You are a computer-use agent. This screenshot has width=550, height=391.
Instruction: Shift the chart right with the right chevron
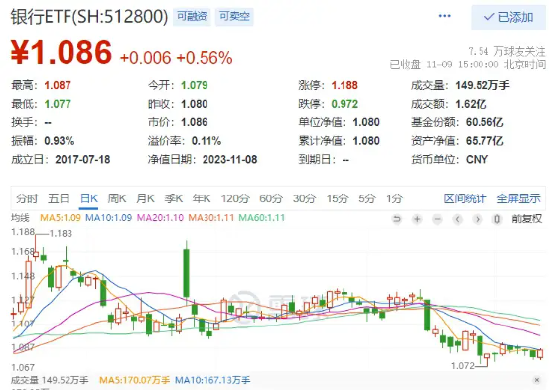477,219
